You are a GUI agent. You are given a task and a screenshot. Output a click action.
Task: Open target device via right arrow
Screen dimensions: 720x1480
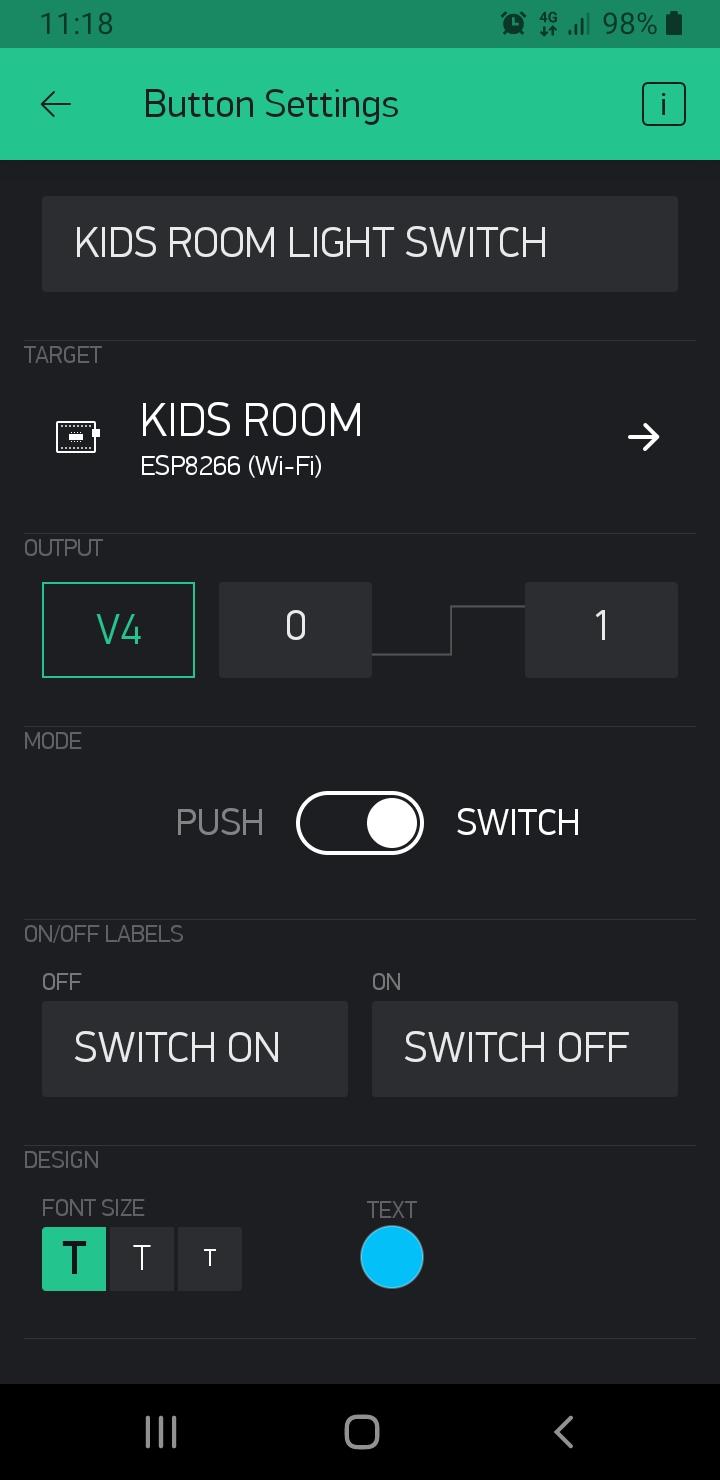point(643,437)
